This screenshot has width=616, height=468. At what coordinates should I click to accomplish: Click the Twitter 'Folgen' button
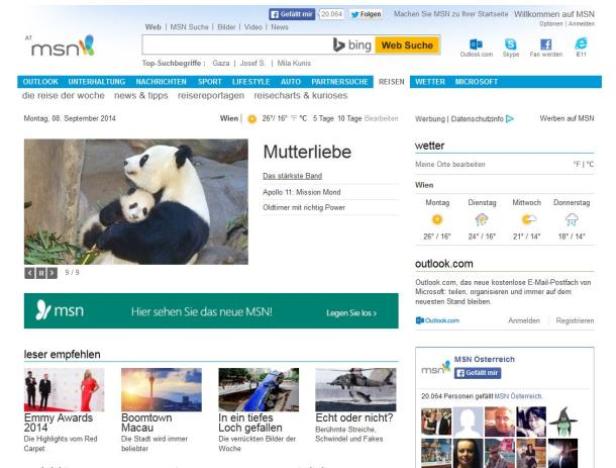coord(366,14)
